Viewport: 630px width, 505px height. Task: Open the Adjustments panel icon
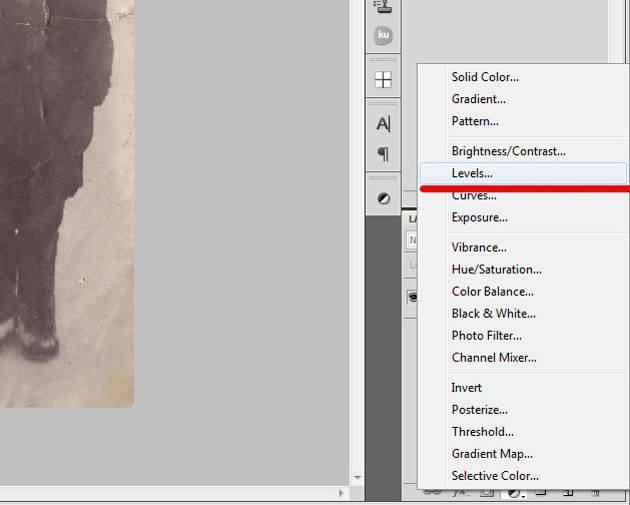tap(383, 198)
